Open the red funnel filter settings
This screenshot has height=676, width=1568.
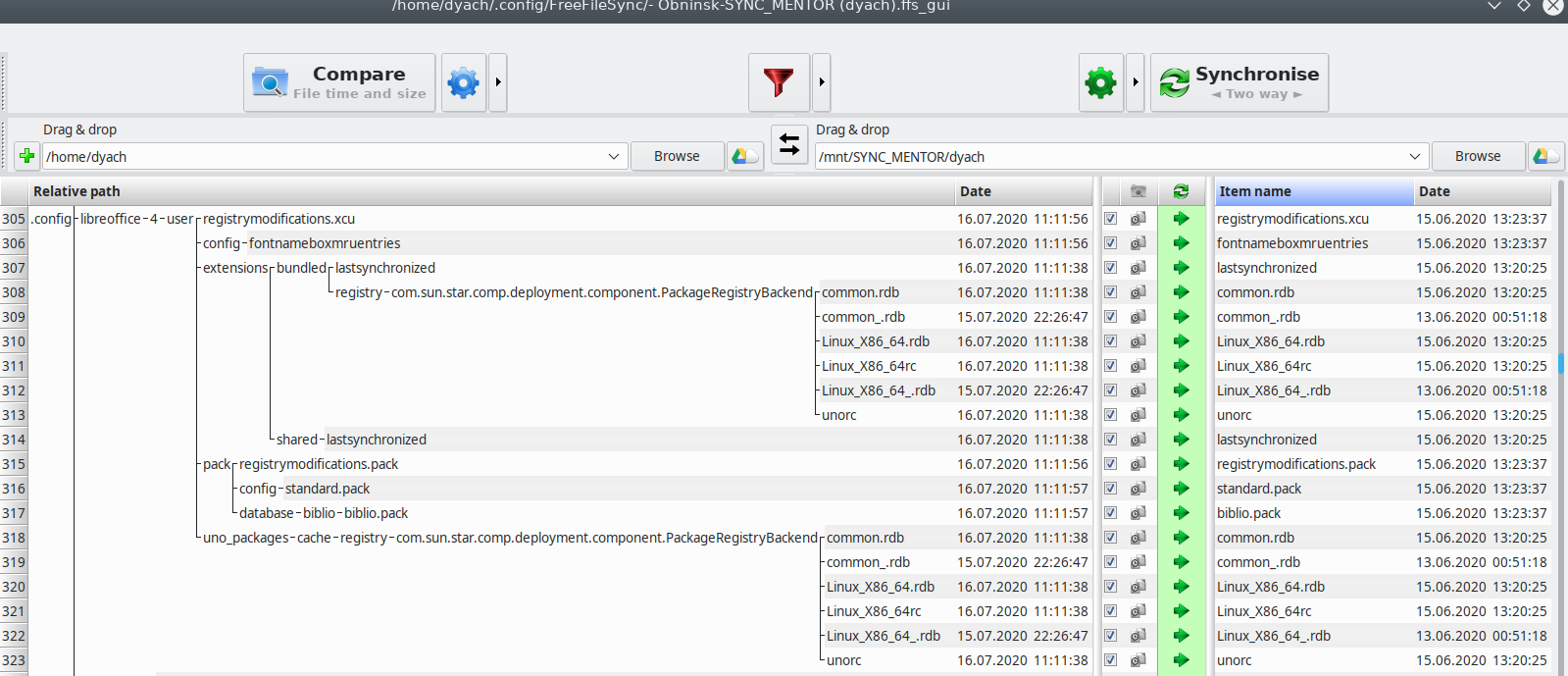tap(779, 82)
